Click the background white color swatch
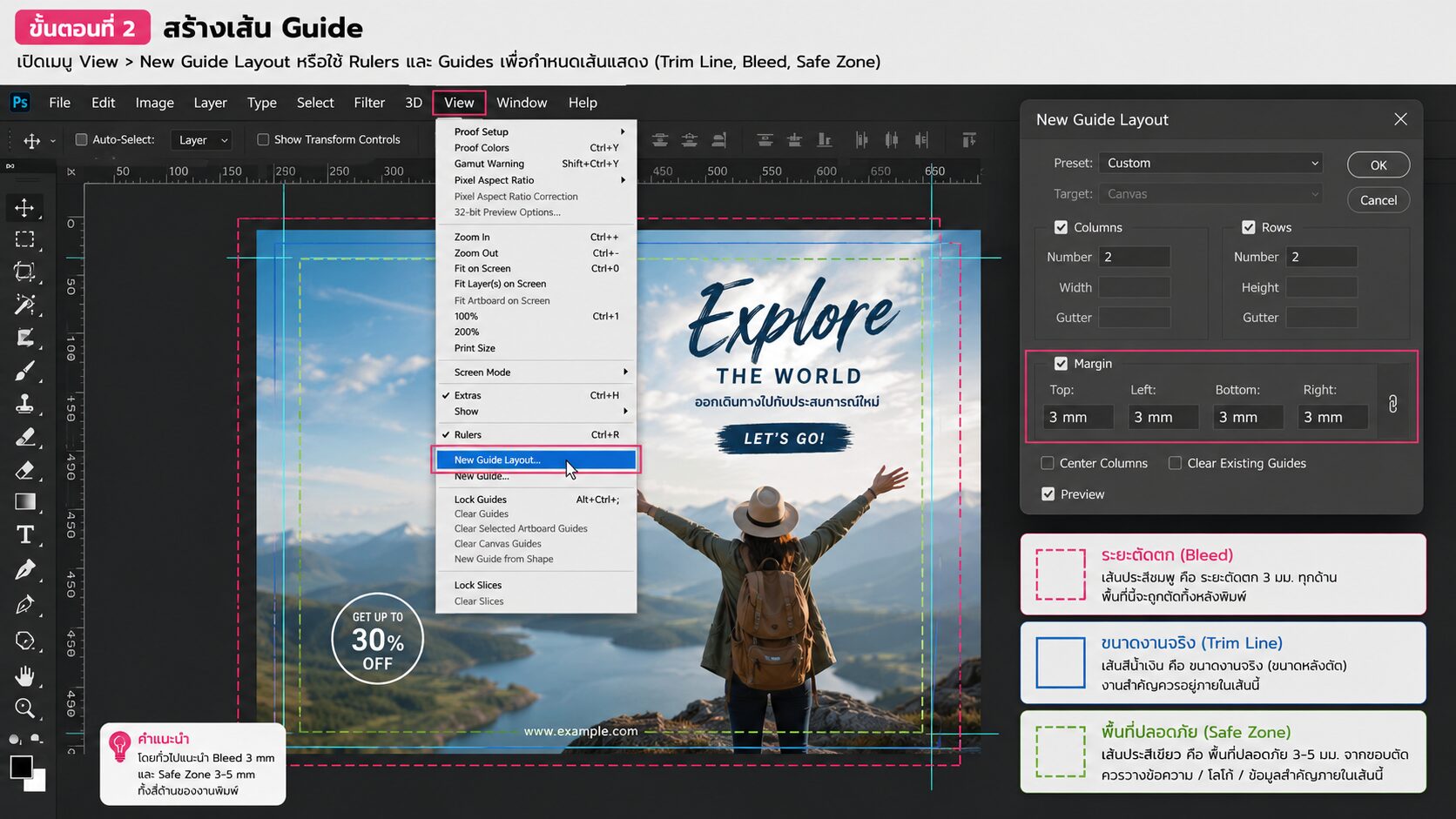Image resolution: width=1456 pixels, height=819 pixels. click(37, 782)
